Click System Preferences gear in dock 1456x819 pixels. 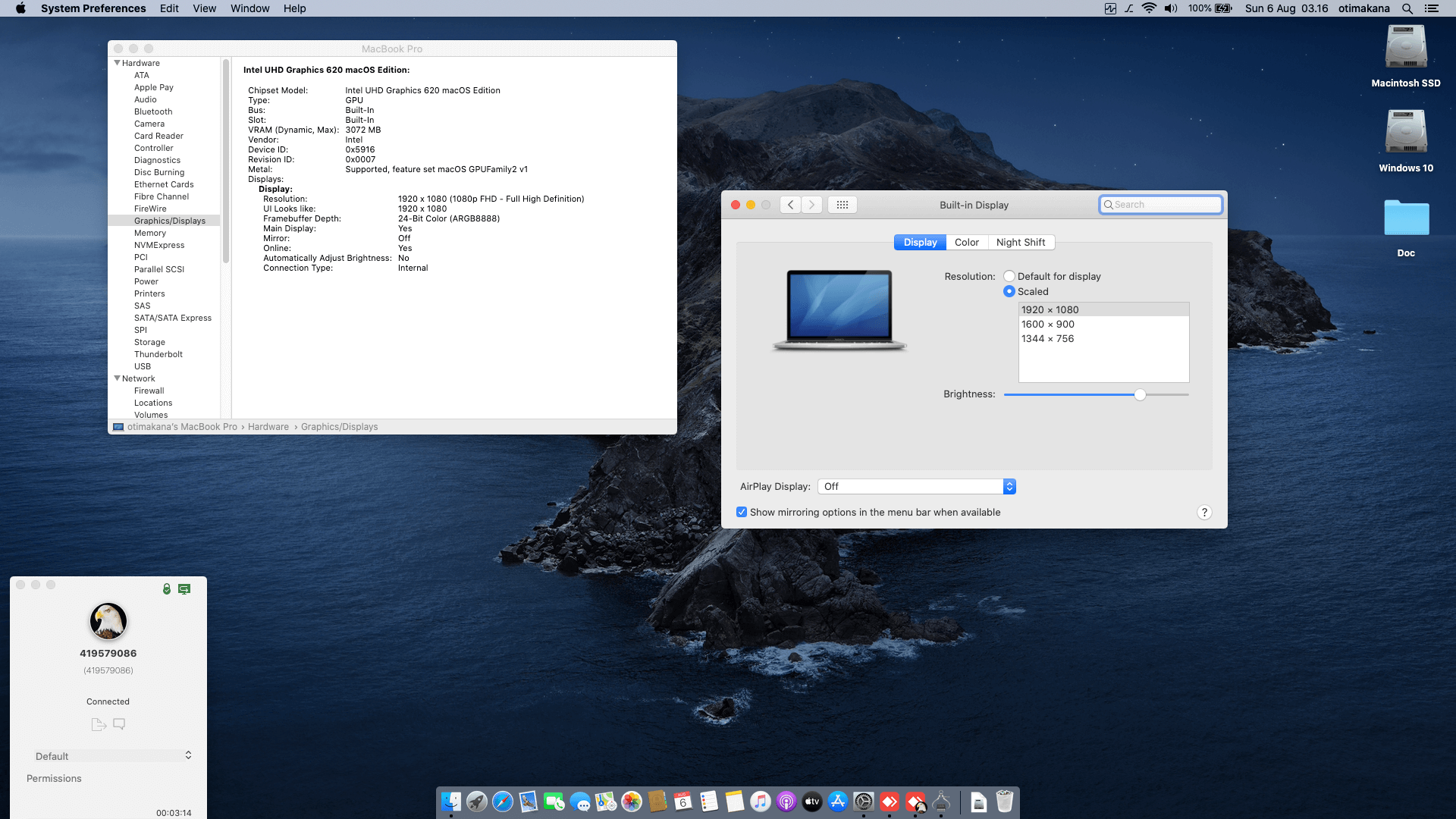pyautogui.click(x=864, y=802)
